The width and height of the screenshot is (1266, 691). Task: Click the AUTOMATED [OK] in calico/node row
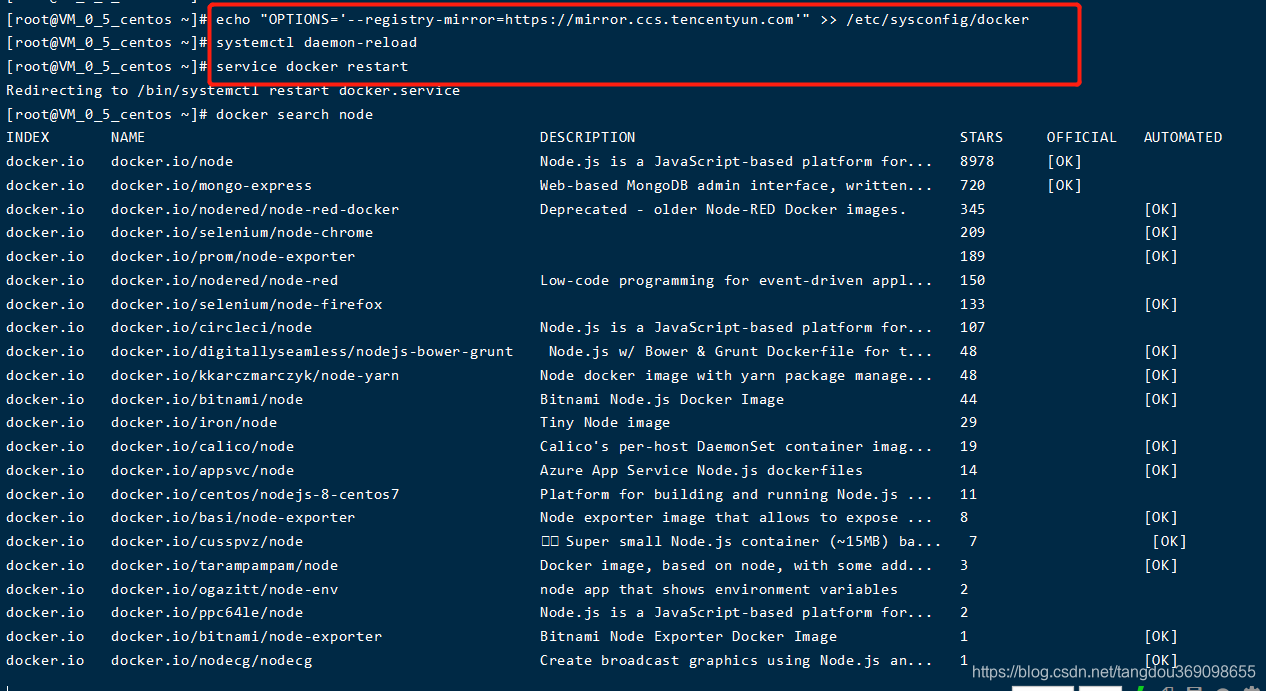point(1161,446)
